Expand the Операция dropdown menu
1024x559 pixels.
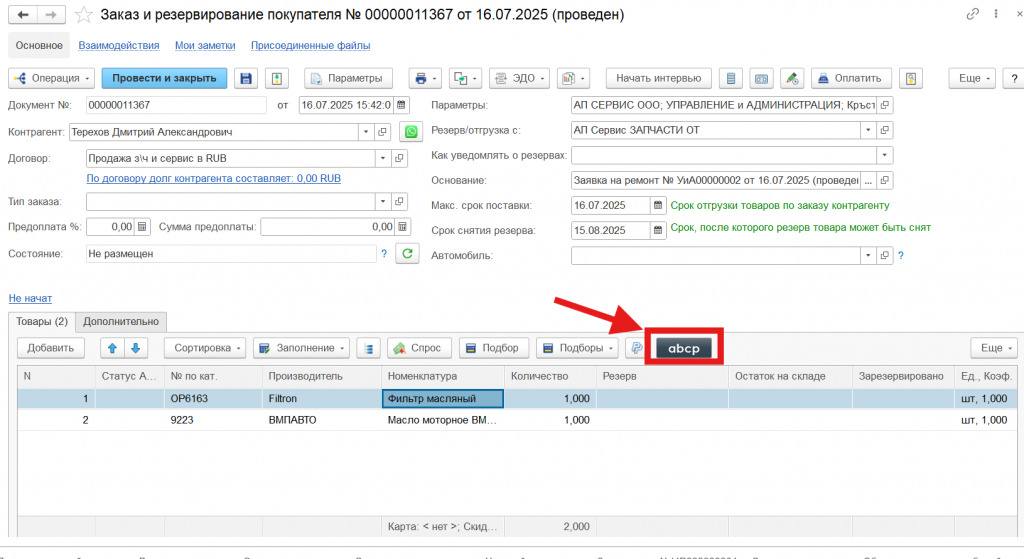(x=52, y=78)
